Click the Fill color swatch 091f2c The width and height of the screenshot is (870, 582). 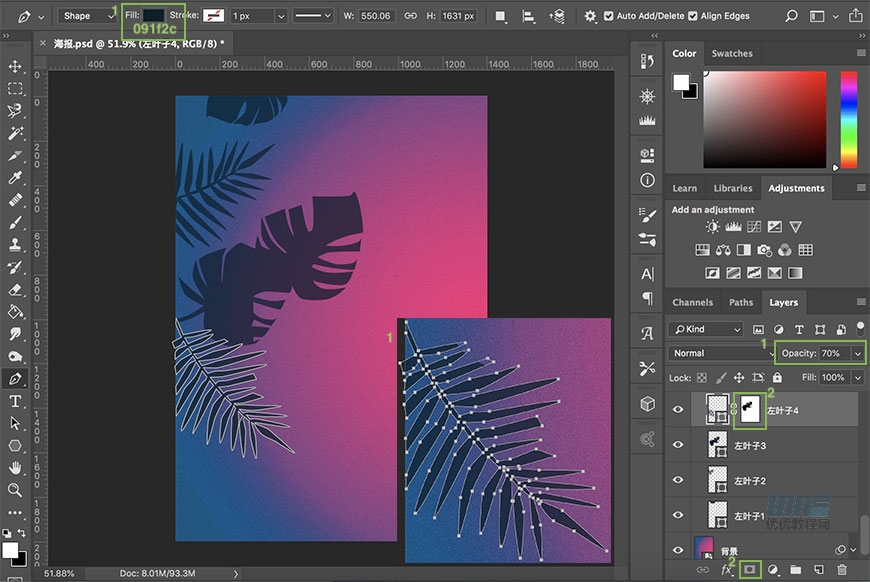(x=154, y=15)
